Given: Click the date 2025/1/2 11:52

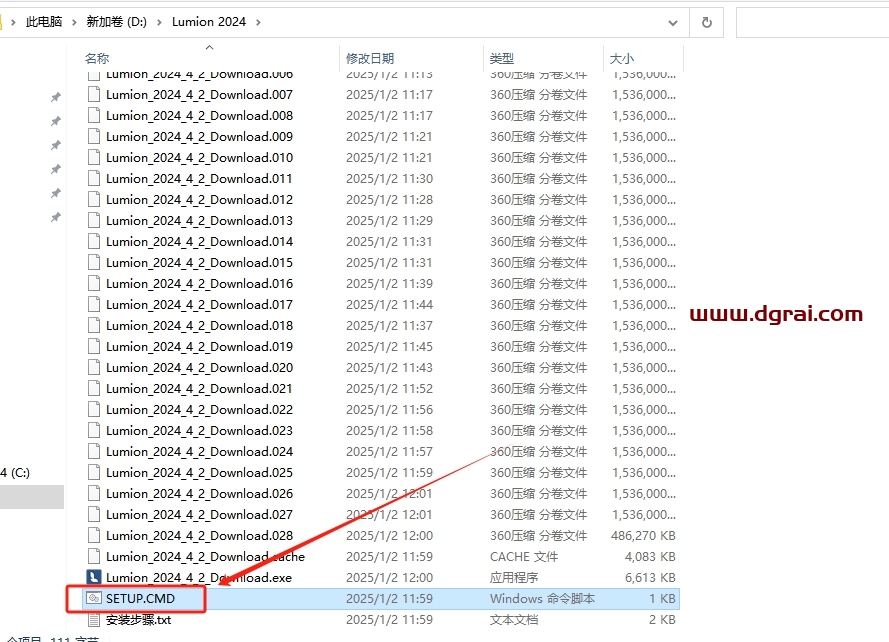Looking at the screenshot, I should (390, 388).
